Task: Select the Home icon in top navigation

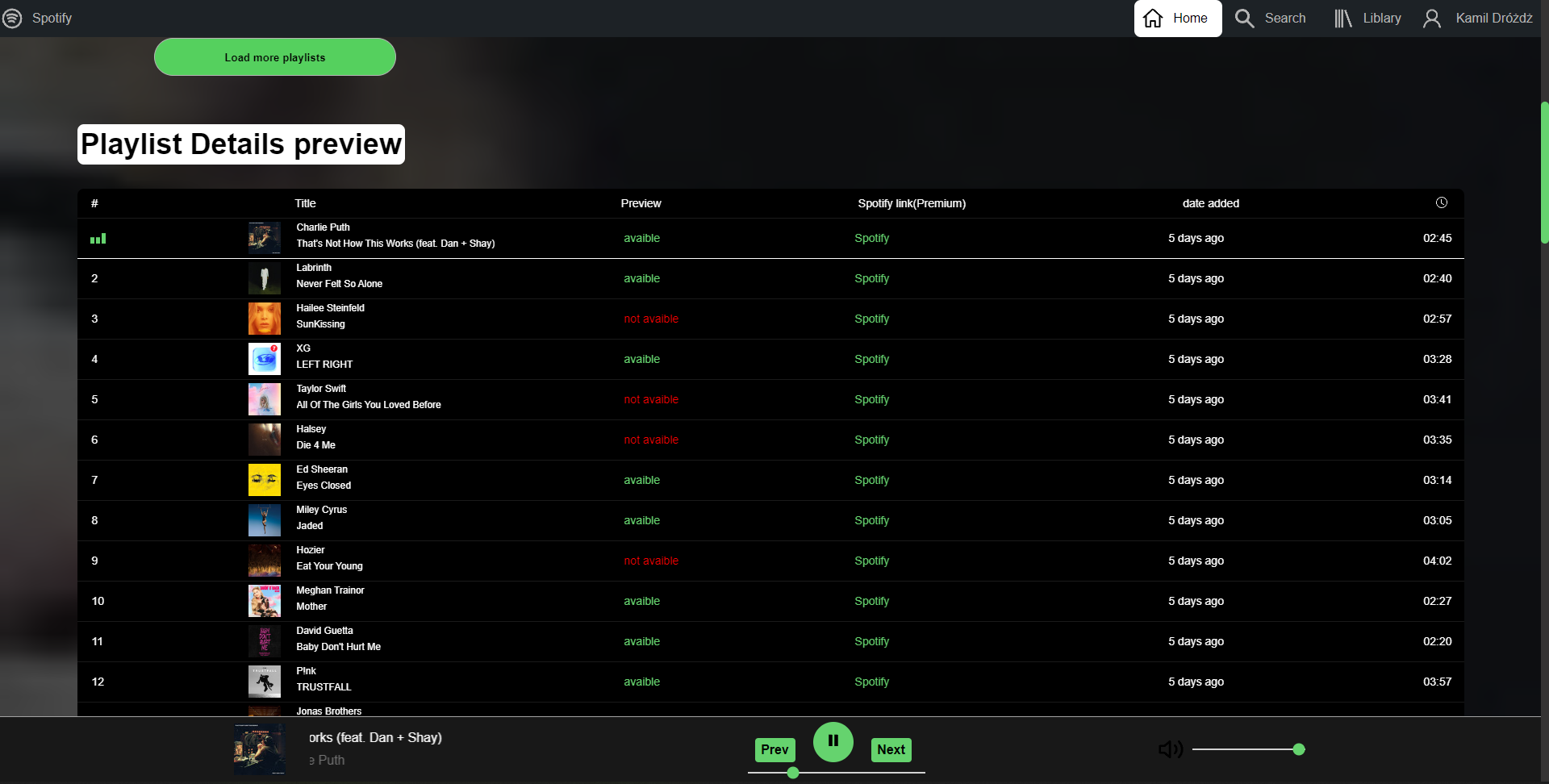Action: coord(1152,18)
